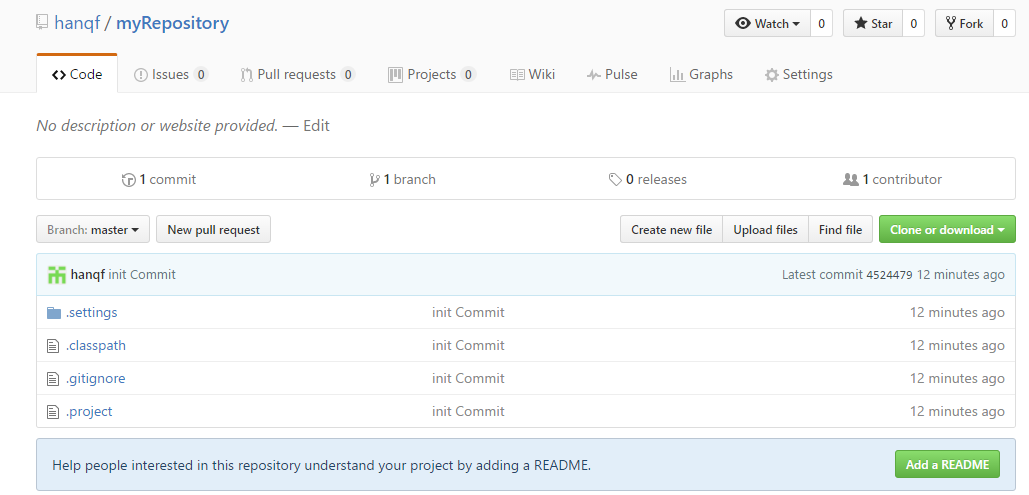The image size is (1029, 495).
Task: Click init Commit message in .project row
Action: pyautogui.click(x=469, y=412)
